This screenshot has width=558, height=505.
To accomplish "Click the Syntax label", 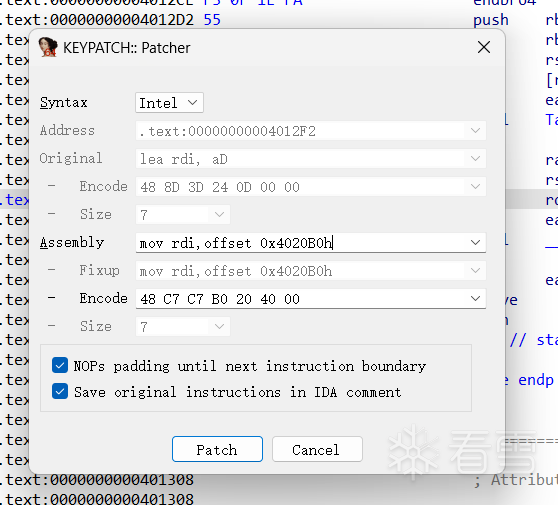I will pos(64,102).
